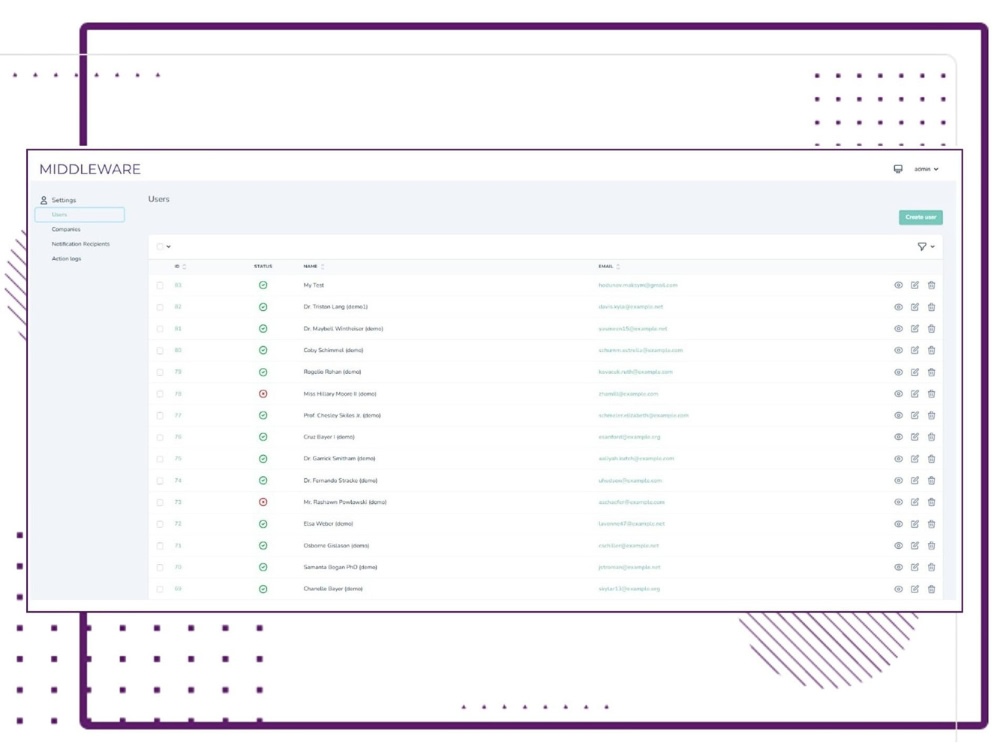Click the email link for Chanelle Bayer

pos(629,589)
